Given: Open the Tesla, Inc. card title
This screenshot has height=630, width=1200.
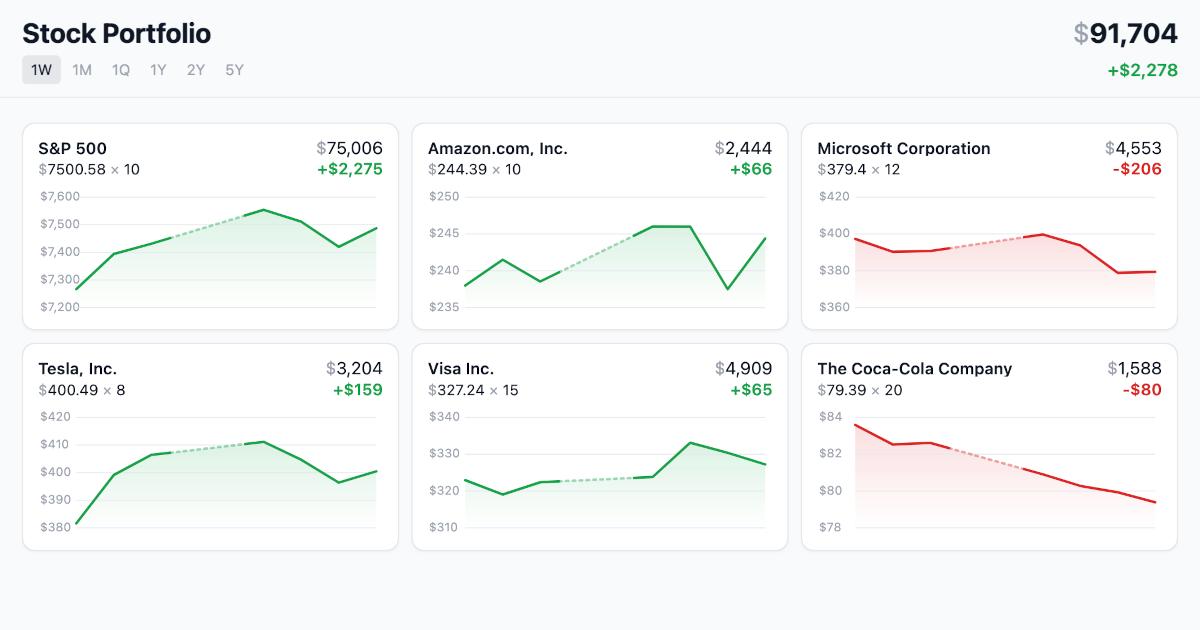Looking at the screenshot, I should [78, 368].
